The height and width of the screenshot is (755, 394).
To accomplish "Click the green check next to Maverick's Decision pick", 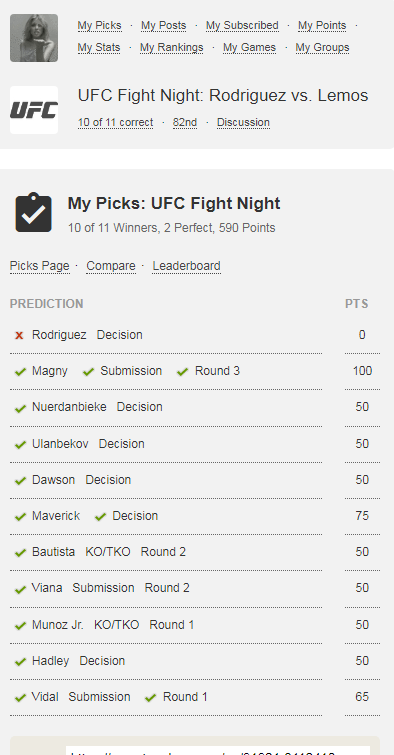I will pyautogui.click(x=100, y=517).
